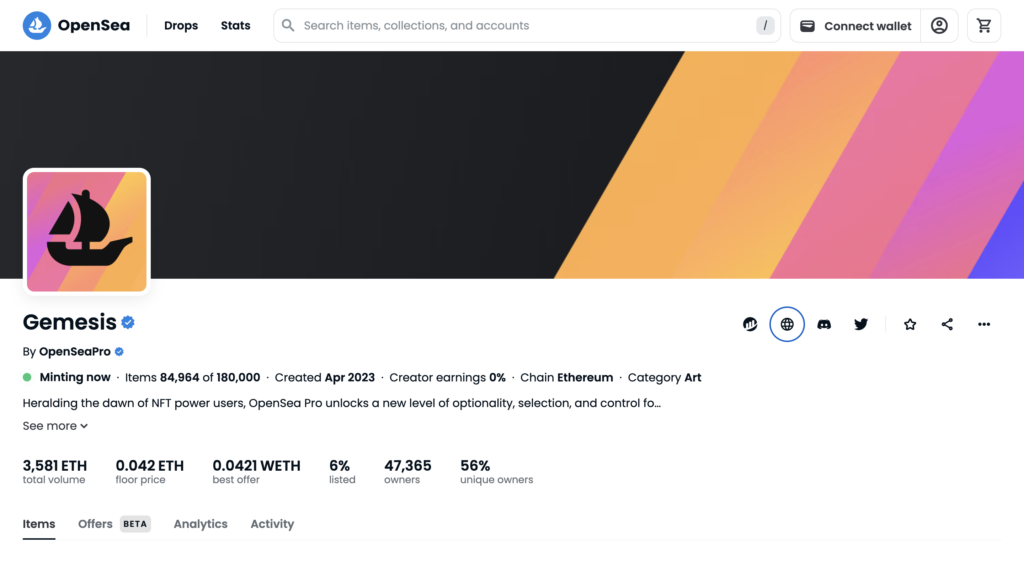The image size is (1024, 561).
Task: Click the Creator earnings 0% text
Action: tap(447, 377)
